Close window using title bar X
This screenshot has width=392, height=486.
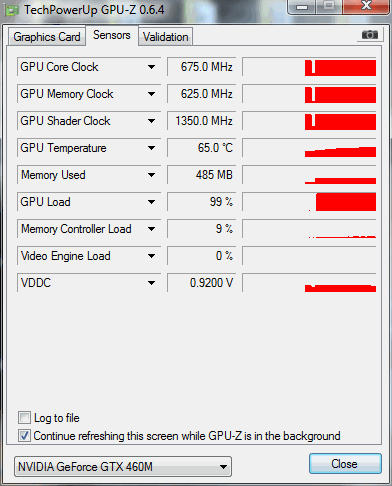click(x=366, y=6)
